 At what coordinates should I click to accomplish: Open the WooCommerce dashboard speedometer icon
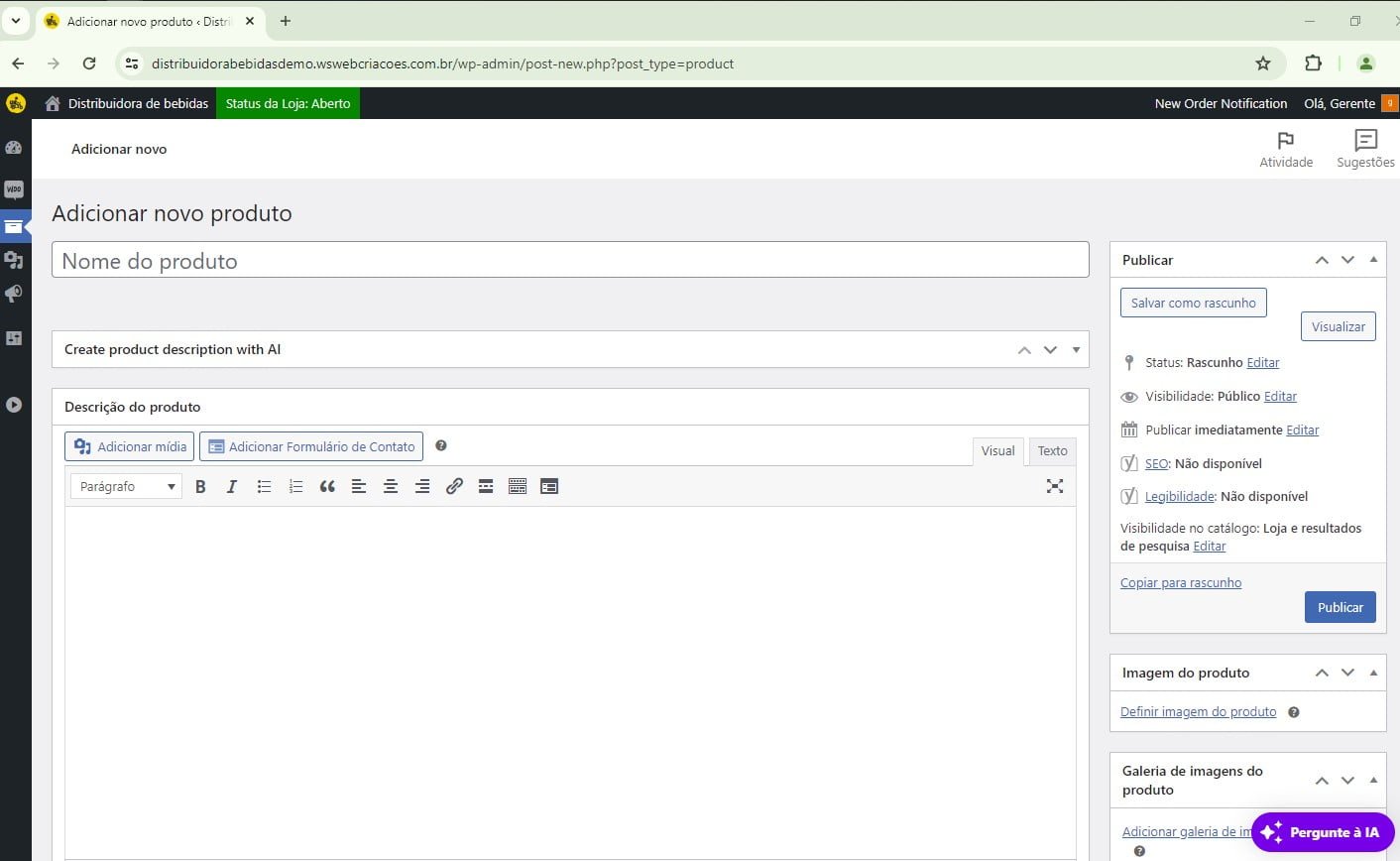pos(14,147)
